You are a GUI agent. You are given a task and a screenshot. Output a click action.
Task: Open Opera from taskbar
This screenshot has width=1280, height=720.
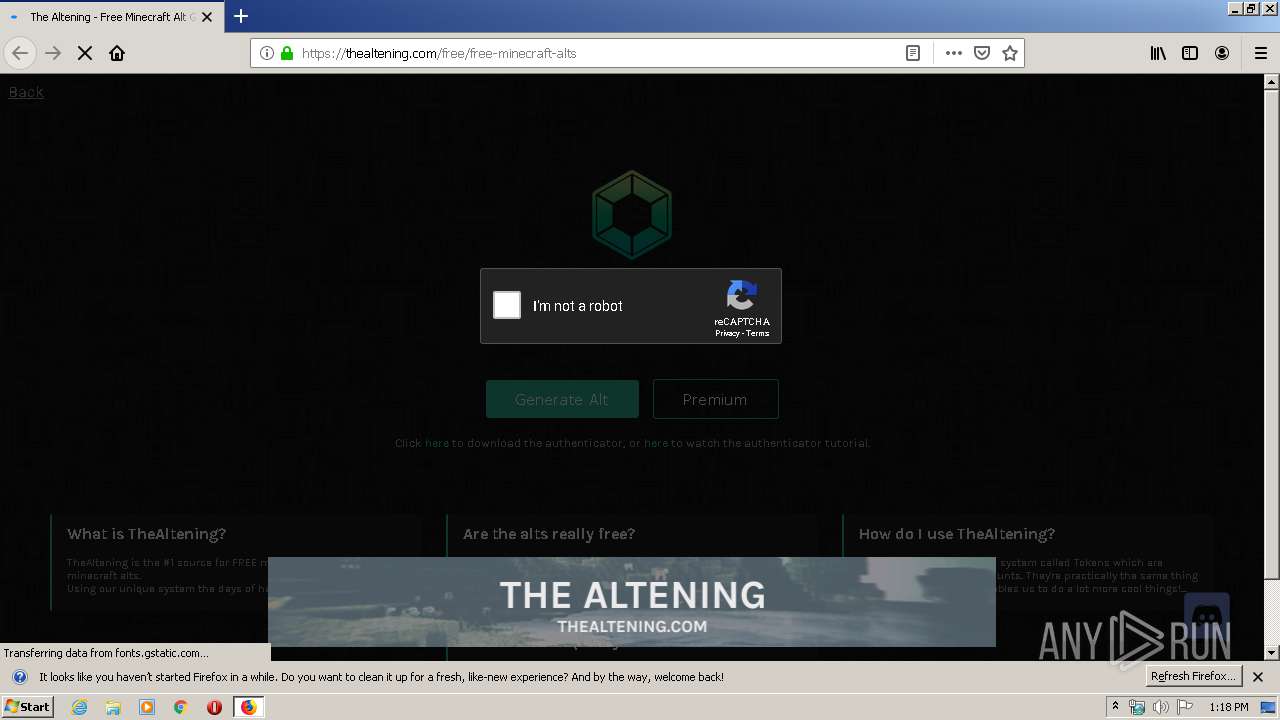[x=214, y=707]
